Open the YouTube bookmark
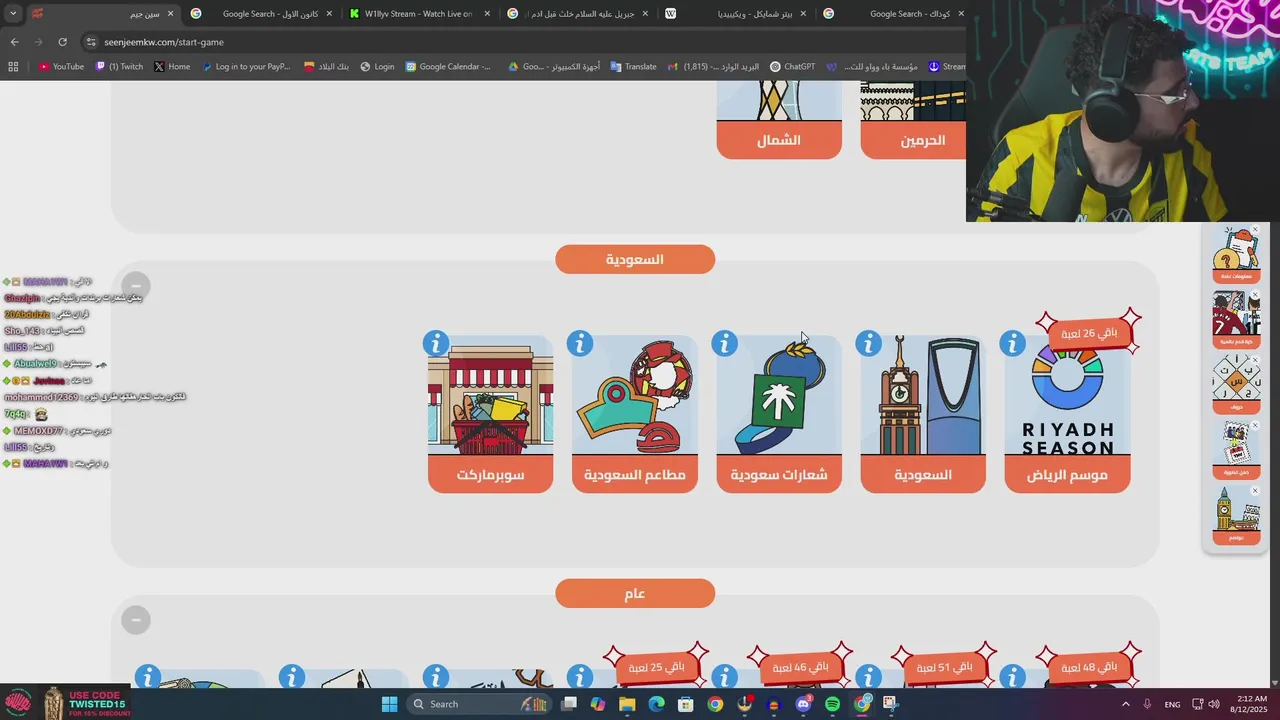Viewport: 1280px width, 720px height. (x=61, y=67)
